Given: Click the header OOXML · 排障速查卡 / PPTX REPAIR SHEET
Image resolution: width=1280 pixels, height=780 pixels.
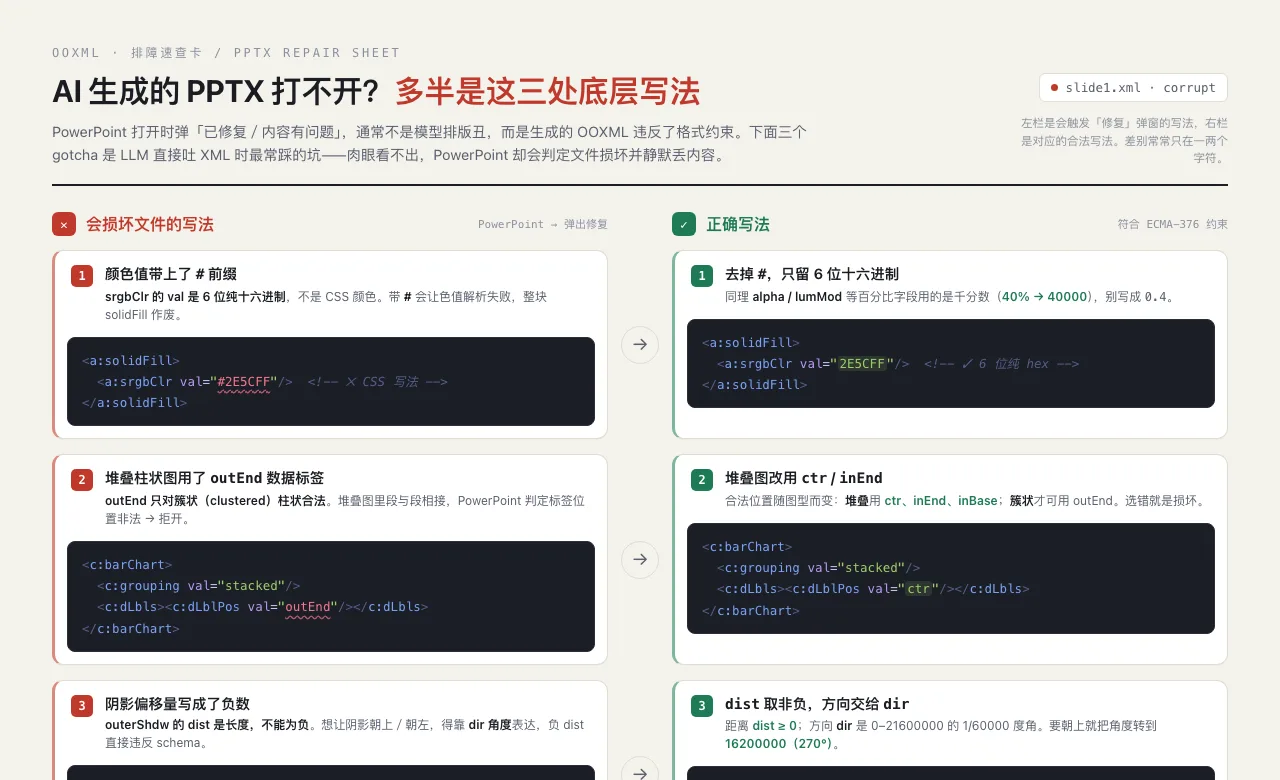Looking at the screenshot, I should pos(226,53).
